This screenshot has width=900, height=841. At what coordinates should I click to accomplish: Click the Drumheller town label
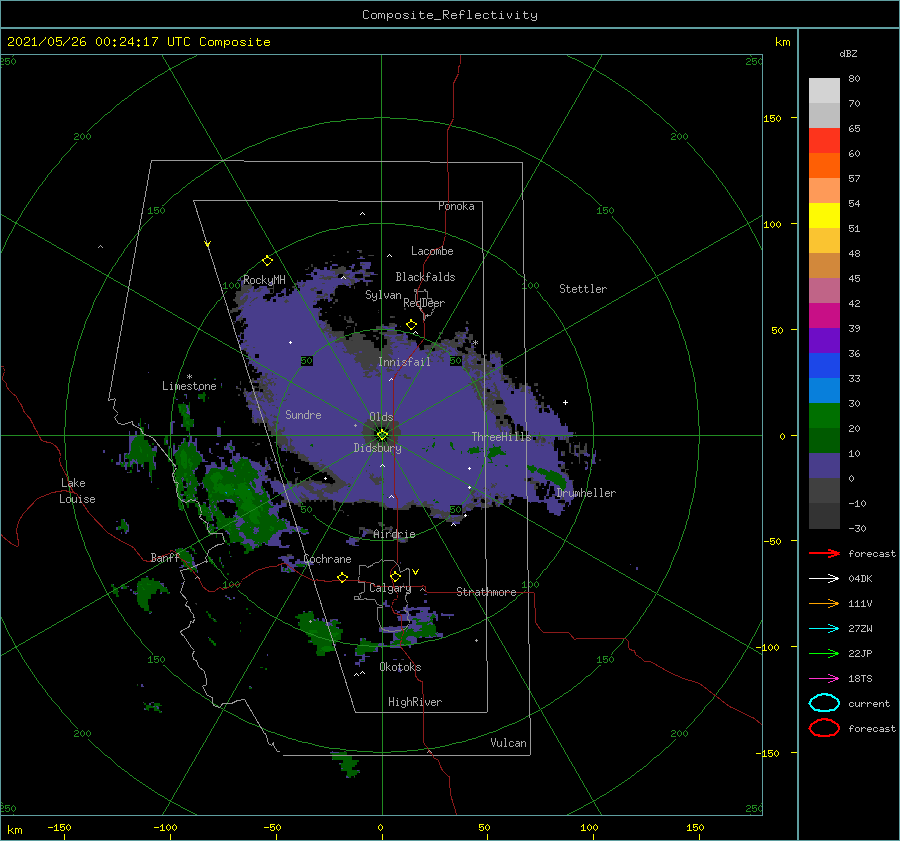point(586,493)
